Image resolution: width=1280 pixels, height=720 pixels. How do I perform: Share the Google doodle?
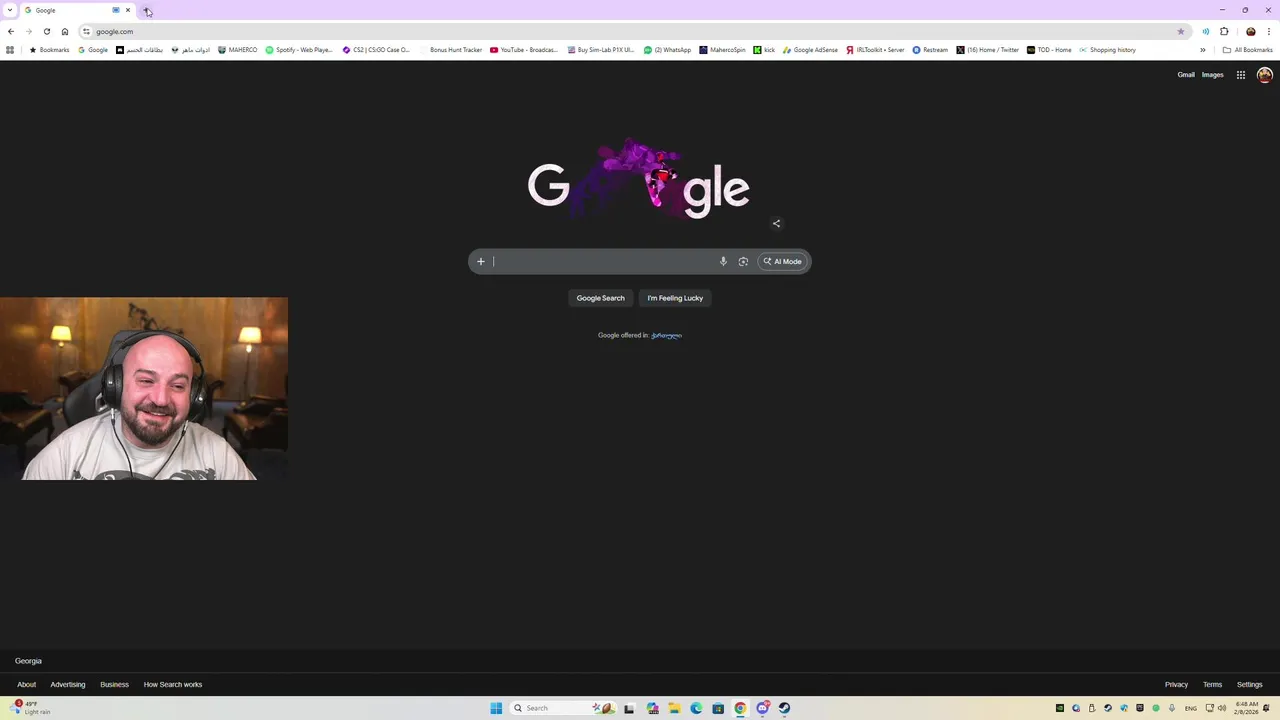776,223
